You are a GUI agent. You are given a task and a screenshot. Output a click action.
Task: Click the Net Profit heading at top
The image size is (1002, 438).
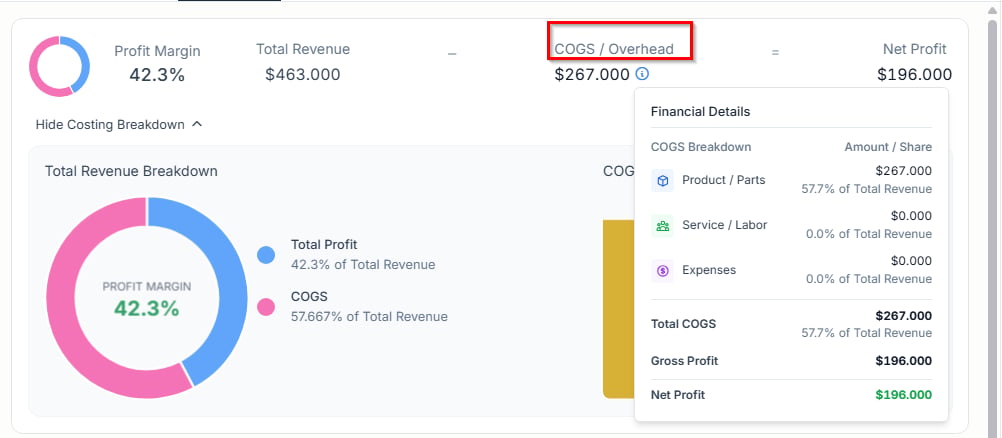[914, 49]
